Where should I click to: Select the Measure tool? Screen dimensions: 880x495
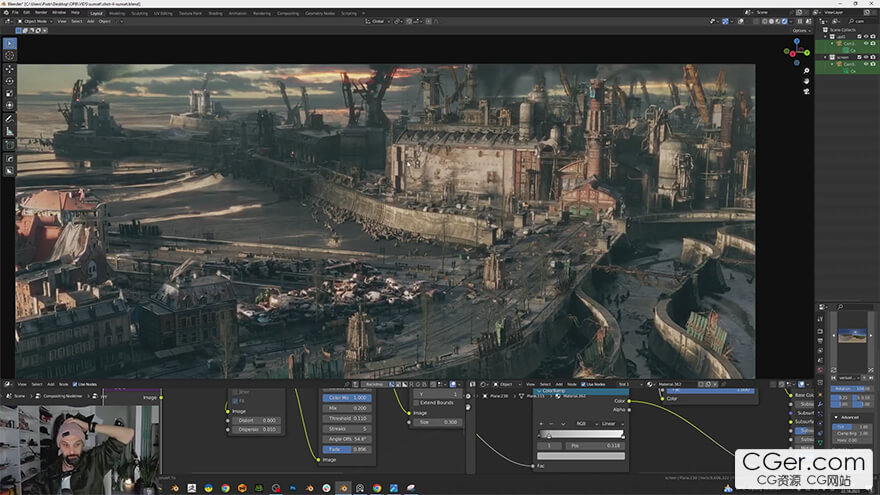[10, 131]
